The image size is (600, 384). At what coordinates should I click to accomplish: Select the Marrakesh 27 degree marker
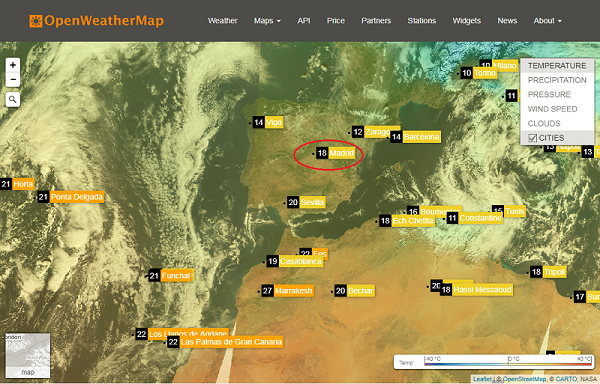[288, 291]
